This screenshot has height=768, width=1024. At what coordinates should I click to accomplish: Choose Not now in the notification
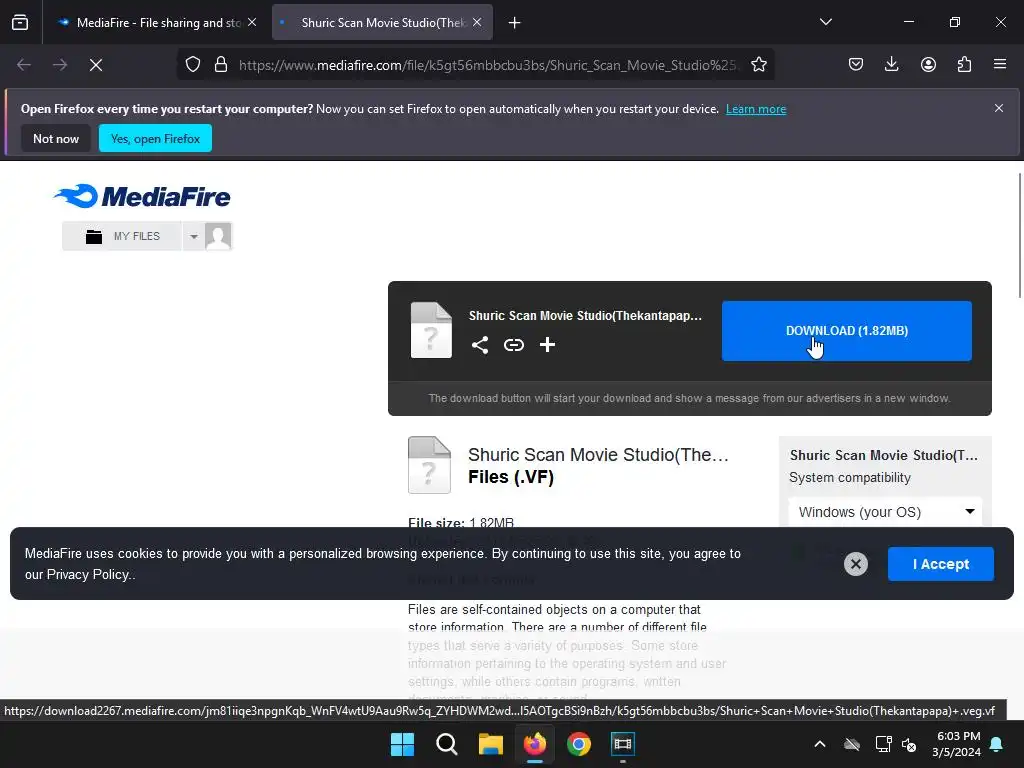point(56,138)
